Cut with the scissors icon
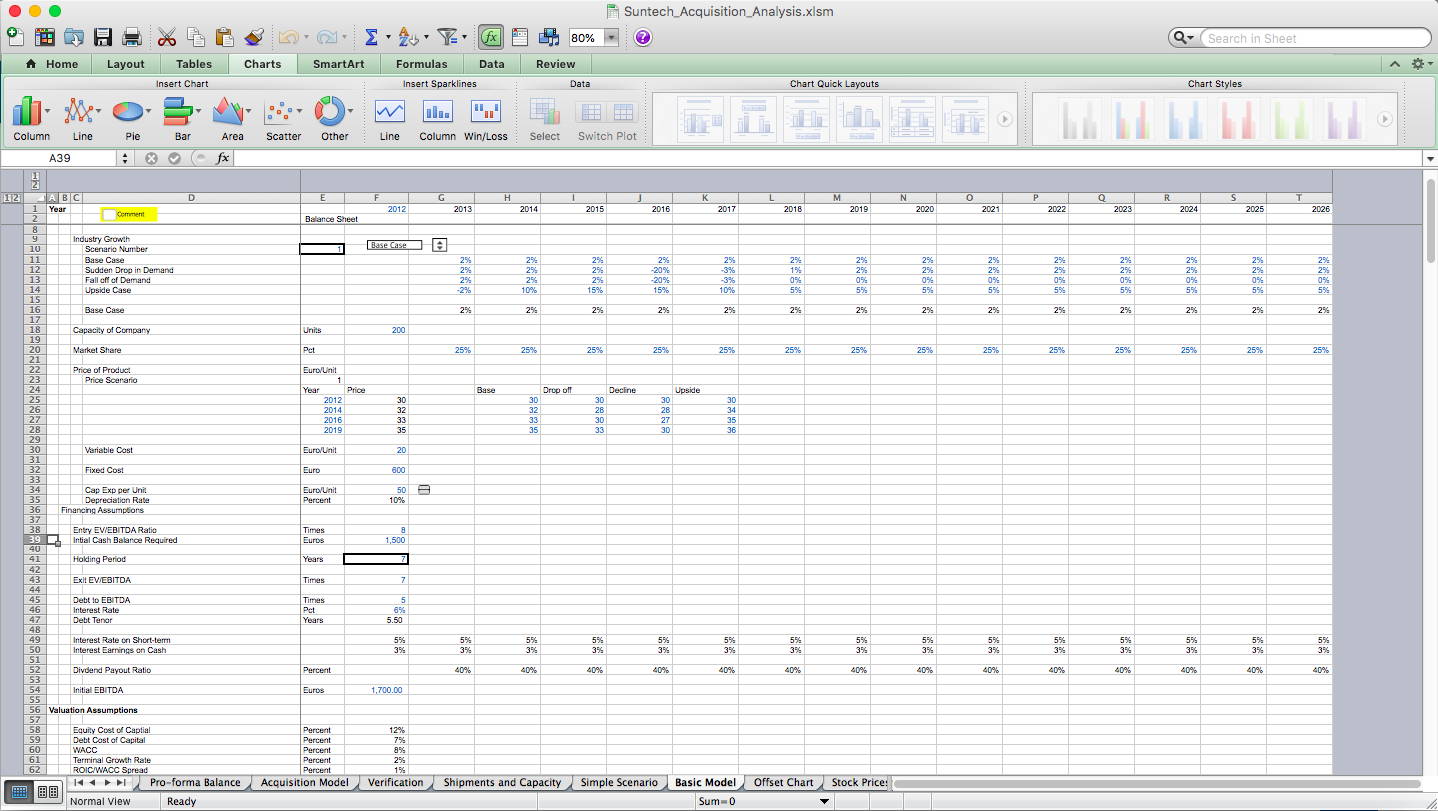The height and width of the screenshot is (811, 1438). pyautogui.click(x=166, y=36)
